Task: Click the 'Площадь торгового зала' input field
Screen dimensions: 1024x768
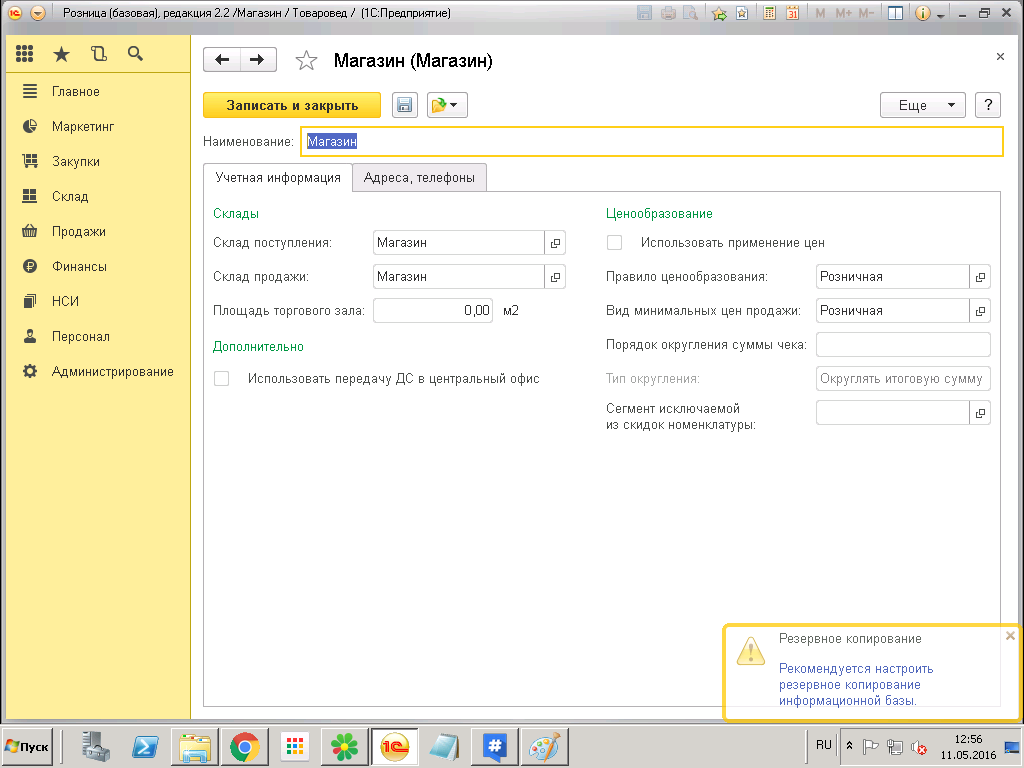Action: tap(435, 311)
